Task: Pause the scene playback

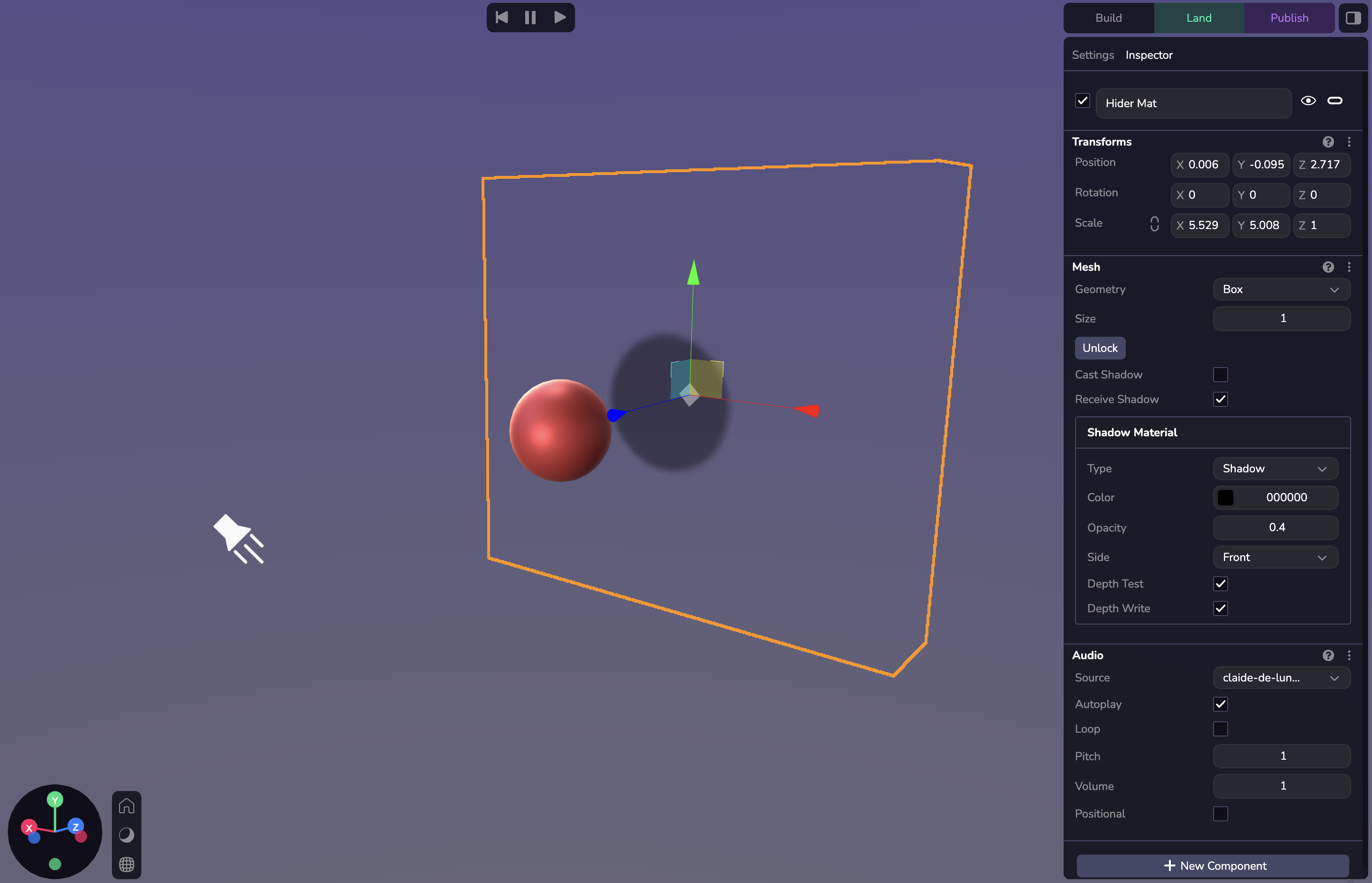Action: click(x=530, y=18)
